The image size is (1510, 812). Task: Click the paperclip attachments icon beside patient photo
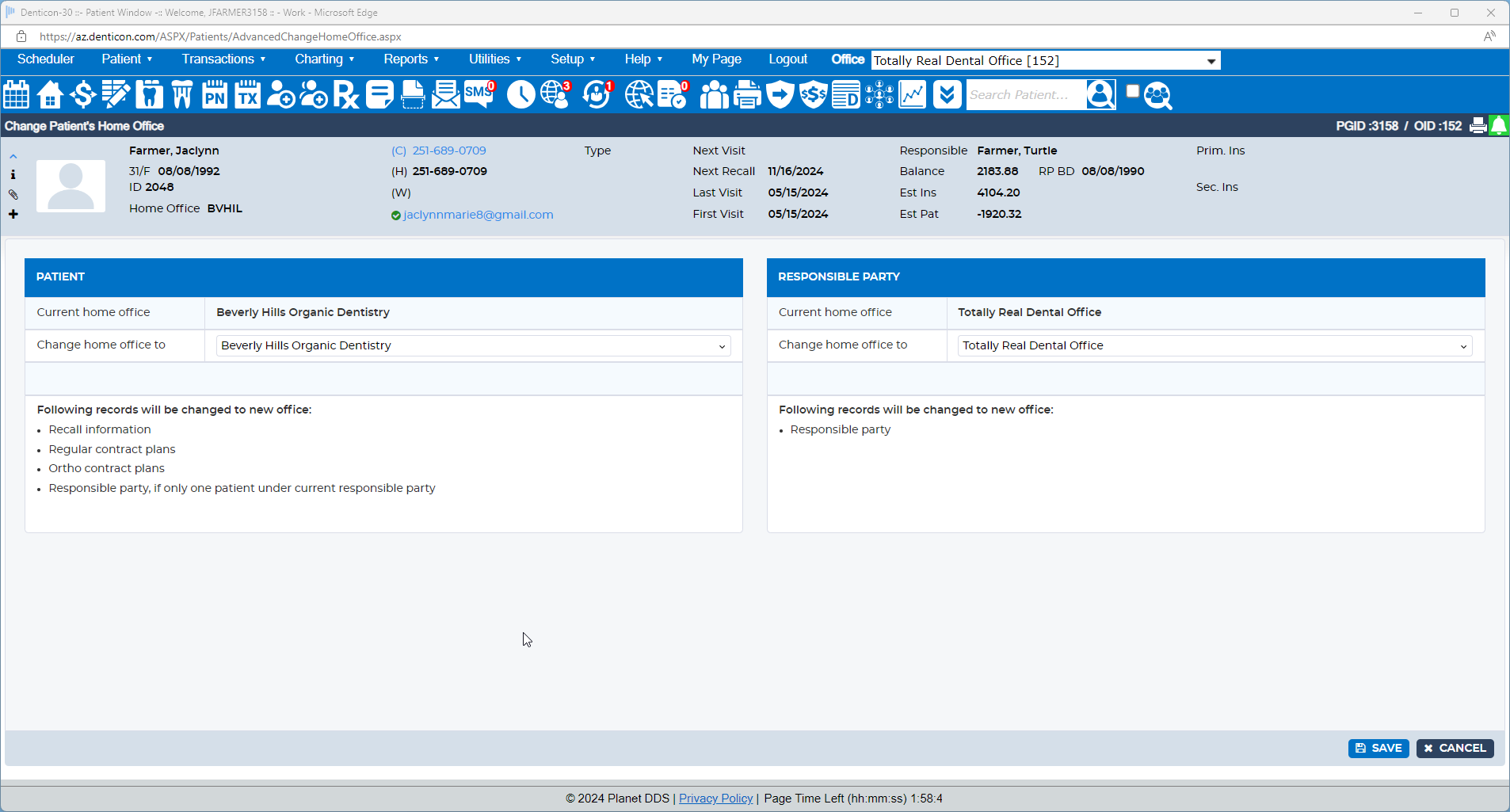pyautogui.click(x=13, y=194)
